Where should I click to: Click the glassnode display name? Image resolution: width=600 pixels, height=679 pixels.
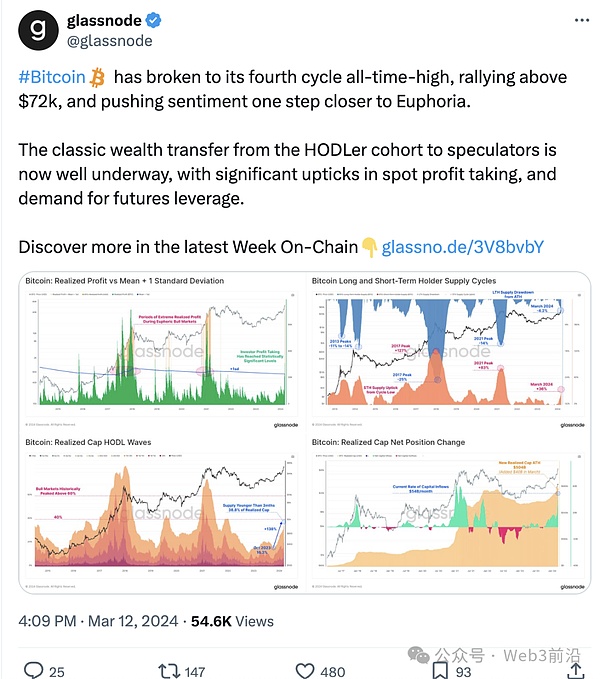coord(106,21)
